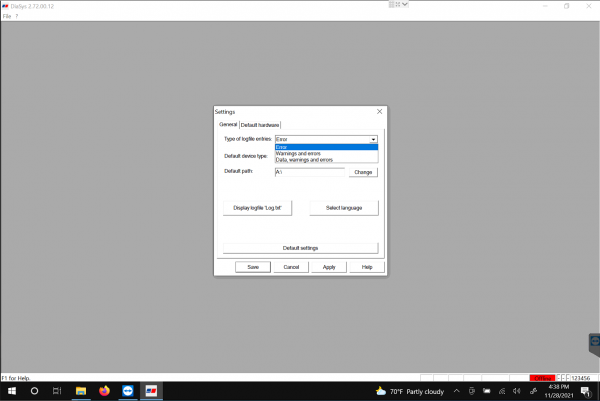Viewport: 600px width, 401px height.
Task: Click the taskbar clock showing 4:38 PM
Action: tap(559, 391)
